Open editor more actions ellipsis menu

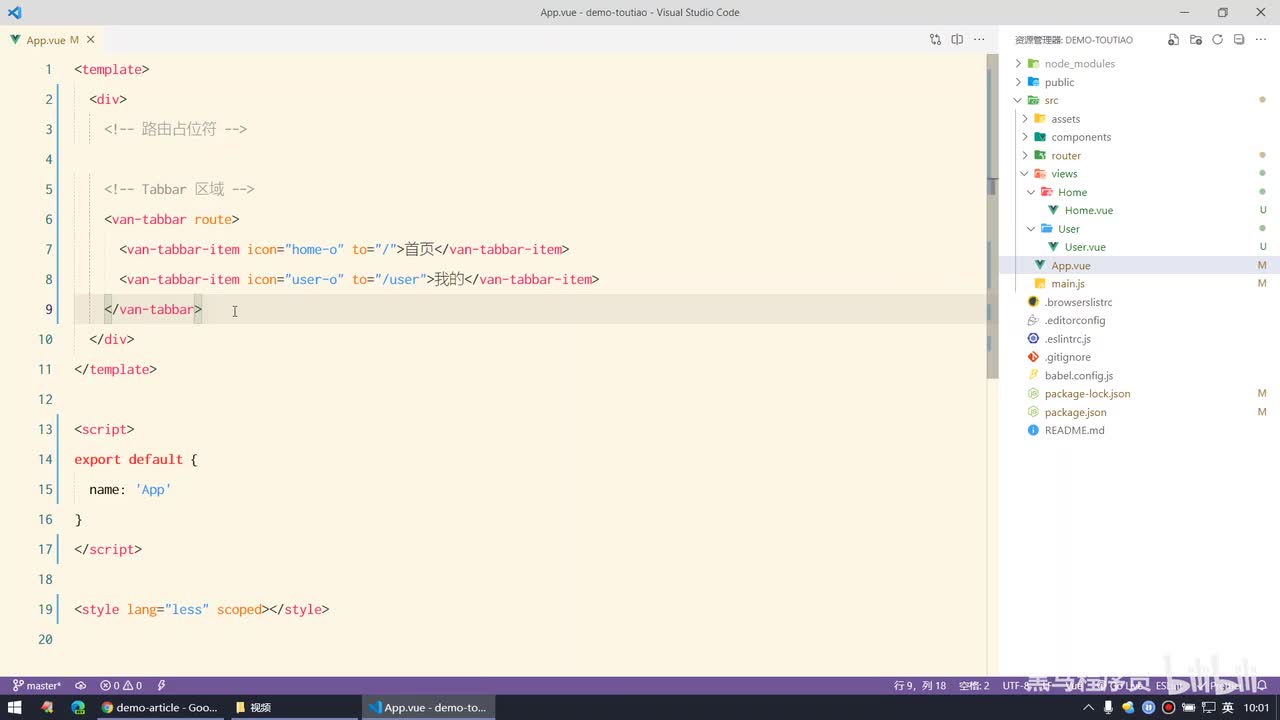pos(979,40)
